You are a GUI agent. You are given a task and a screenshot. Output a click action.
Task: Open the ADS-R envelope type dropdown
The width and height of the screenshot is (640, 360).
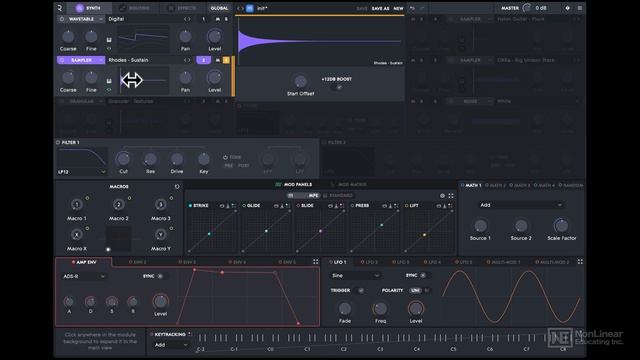[x=84, y=276]
